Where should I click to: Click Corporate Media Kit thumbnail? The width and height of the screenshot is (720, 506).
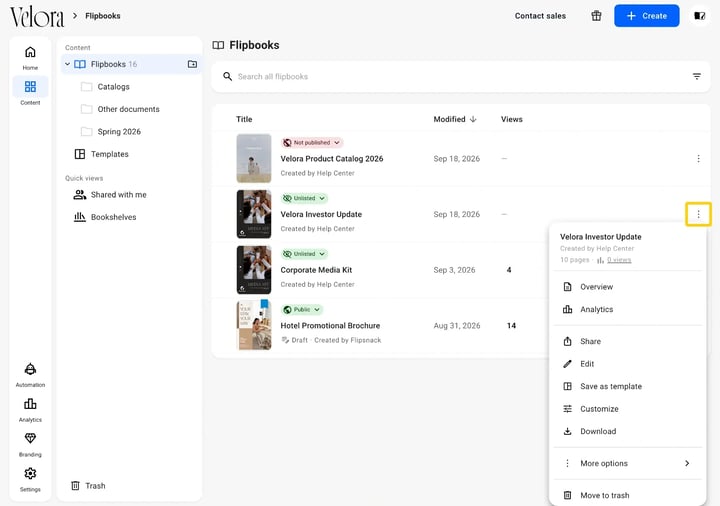pos(254,270)
